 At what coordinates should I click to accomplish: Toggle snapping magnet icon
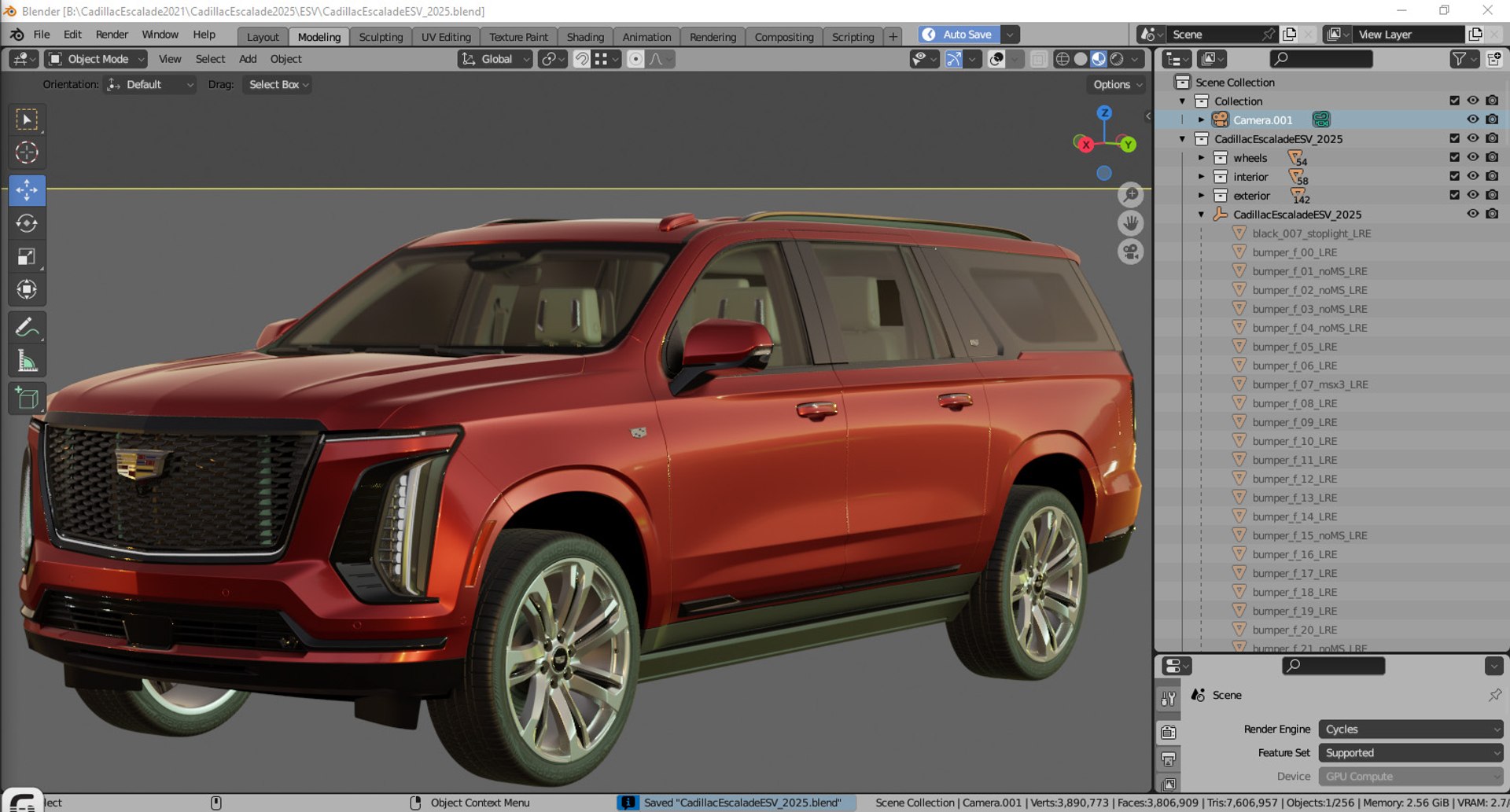point(581,59)
